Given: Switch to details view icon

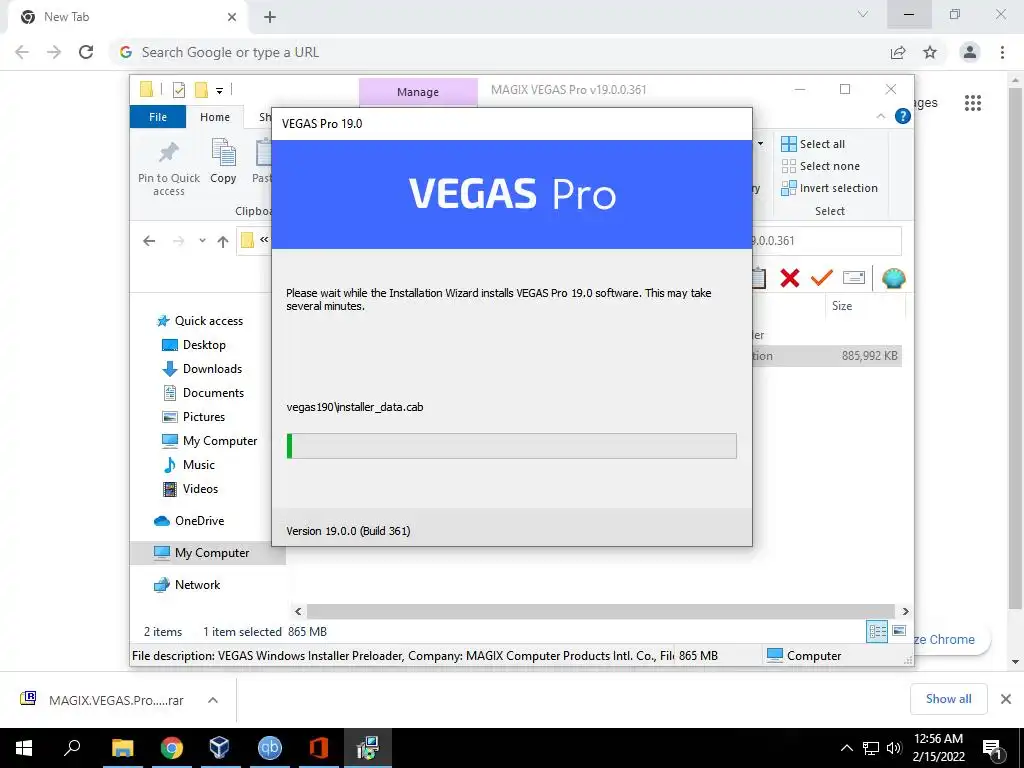Looking at the screenshot, I should [x=876, y=631].
